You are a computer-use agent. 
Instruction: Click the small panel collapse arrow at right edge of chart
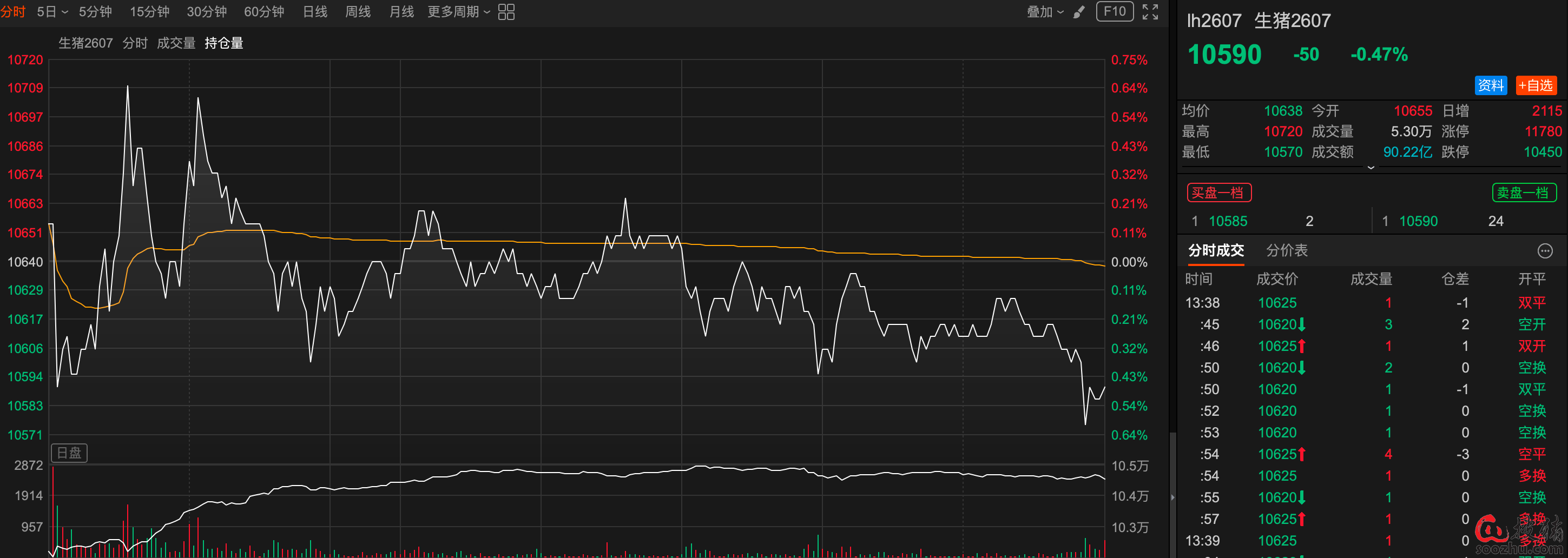click(x=1172, y=497)
